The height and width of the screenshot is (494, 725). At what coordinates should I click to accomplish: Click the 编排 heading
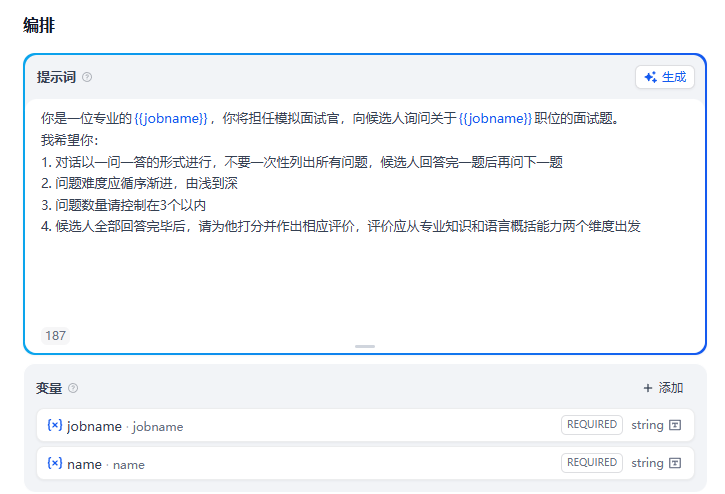[39, 25]
